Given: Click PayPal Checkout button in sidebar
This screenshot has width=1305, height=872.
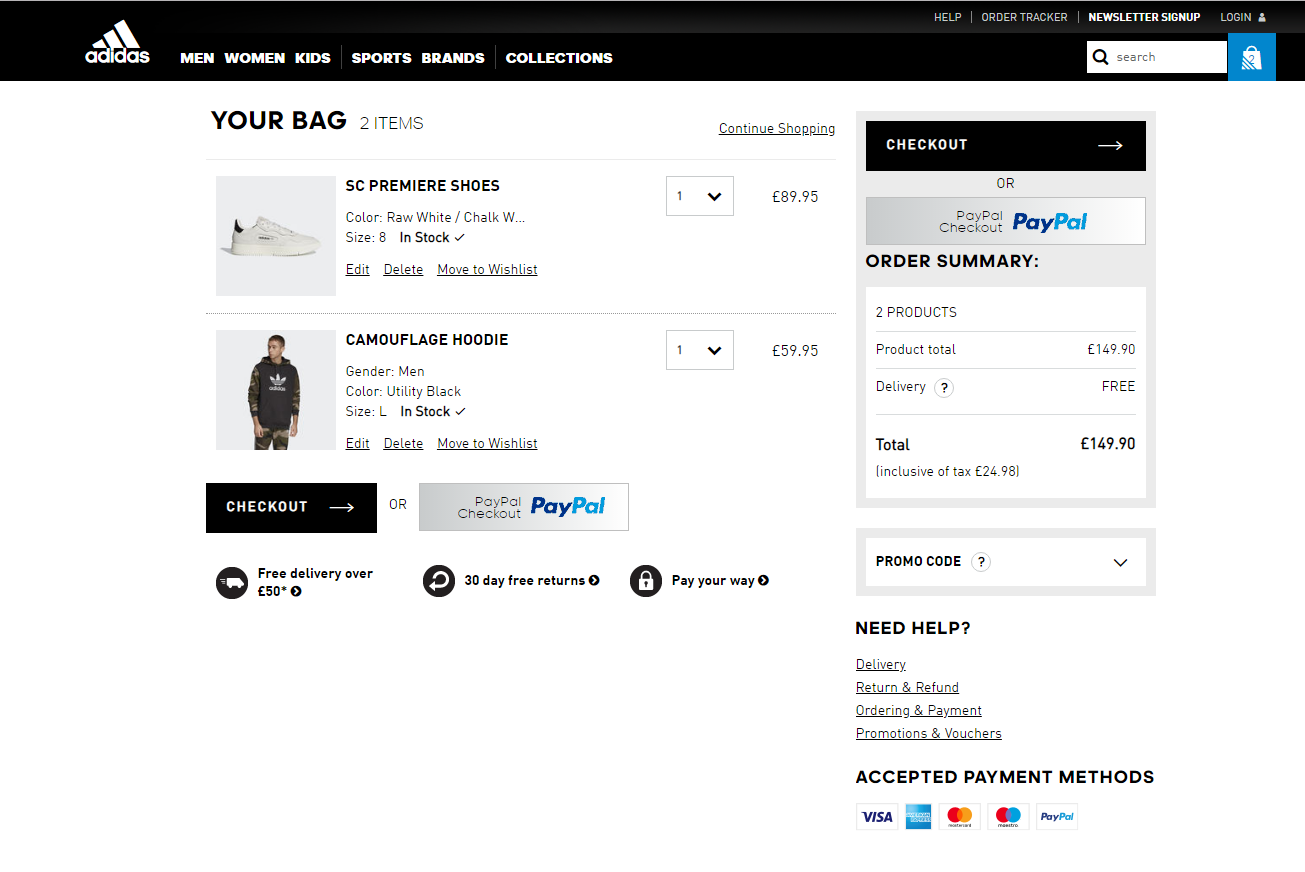Looking at the screenshot, I should point(1006,221).
